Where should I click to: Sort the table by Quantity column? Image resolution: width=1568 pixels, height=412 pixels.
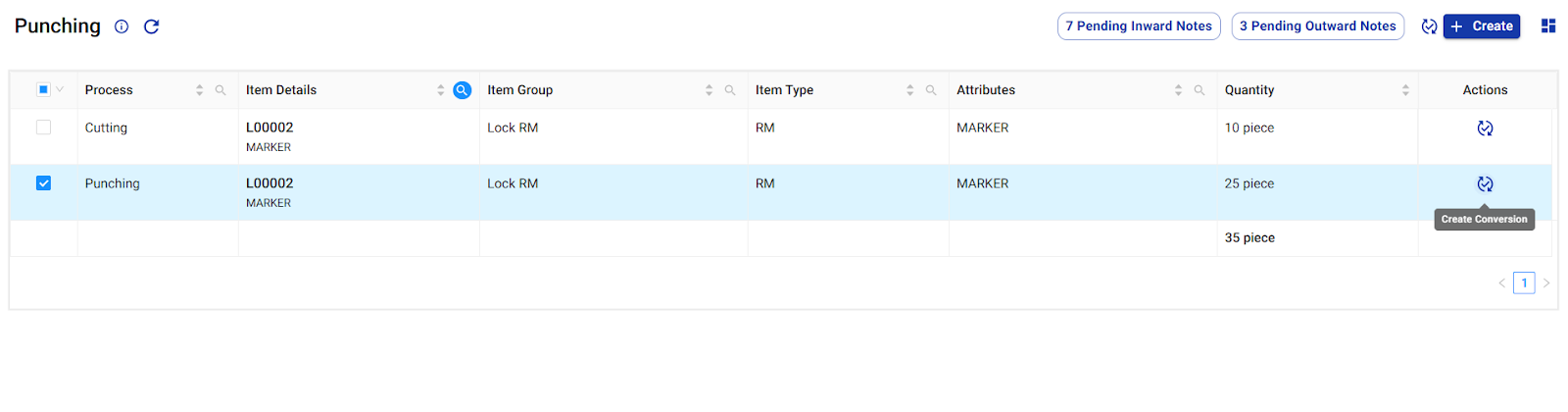[1405, 90]
